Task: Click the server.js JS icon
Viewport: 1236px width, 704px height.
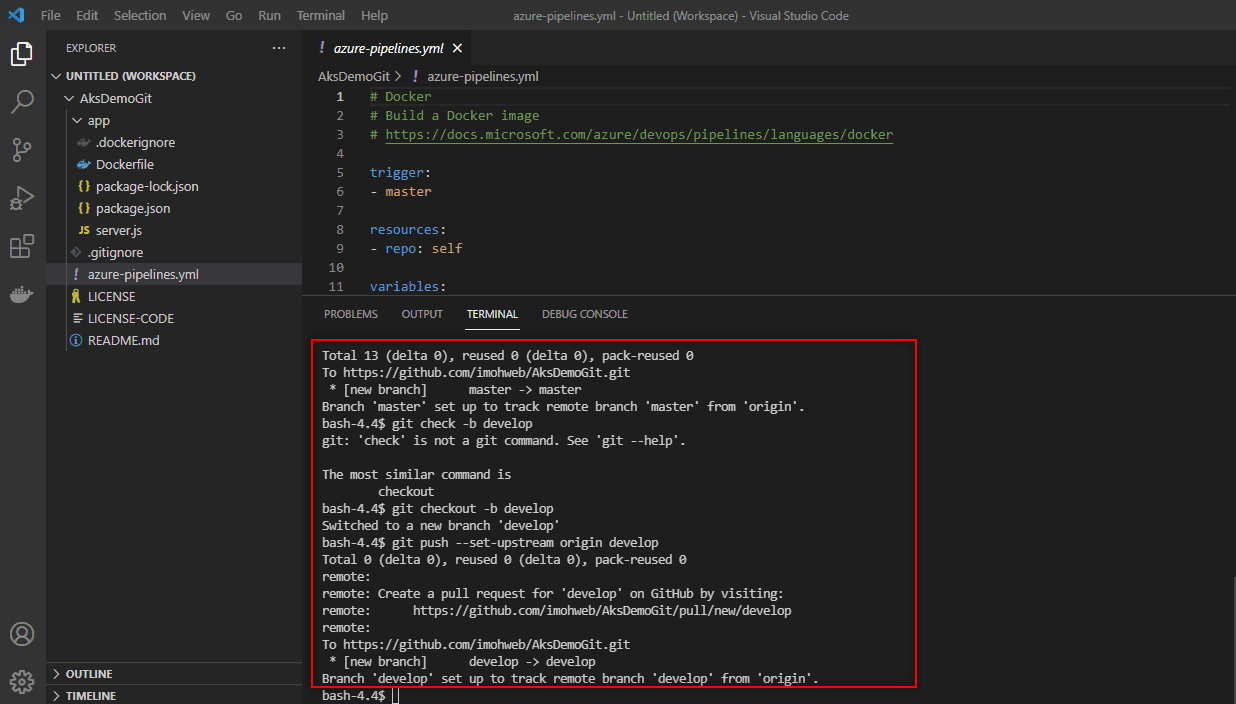Action: pos(84,231)
